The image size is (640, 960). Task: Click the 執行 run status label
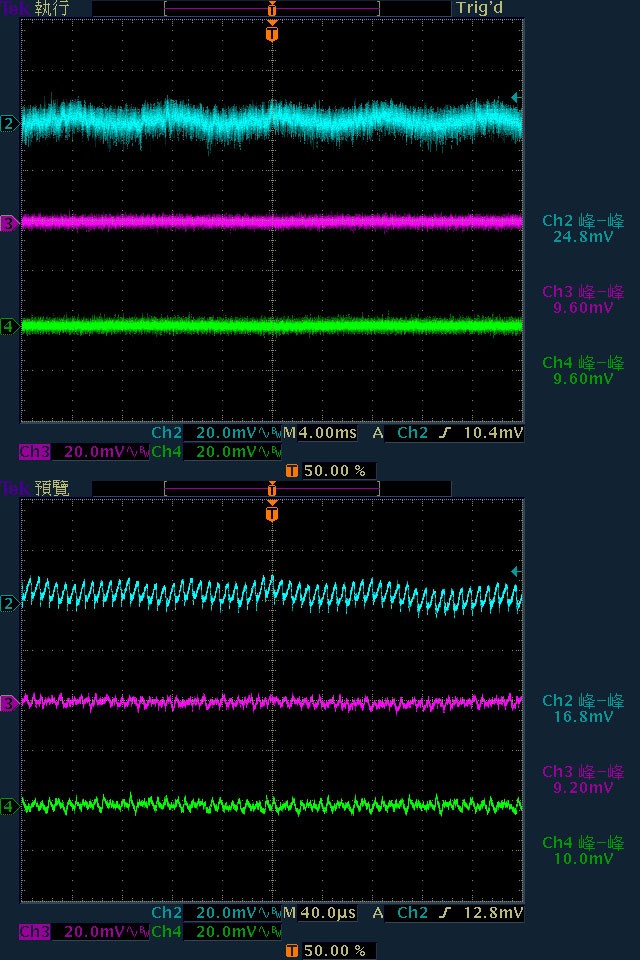tap(52, 9)
